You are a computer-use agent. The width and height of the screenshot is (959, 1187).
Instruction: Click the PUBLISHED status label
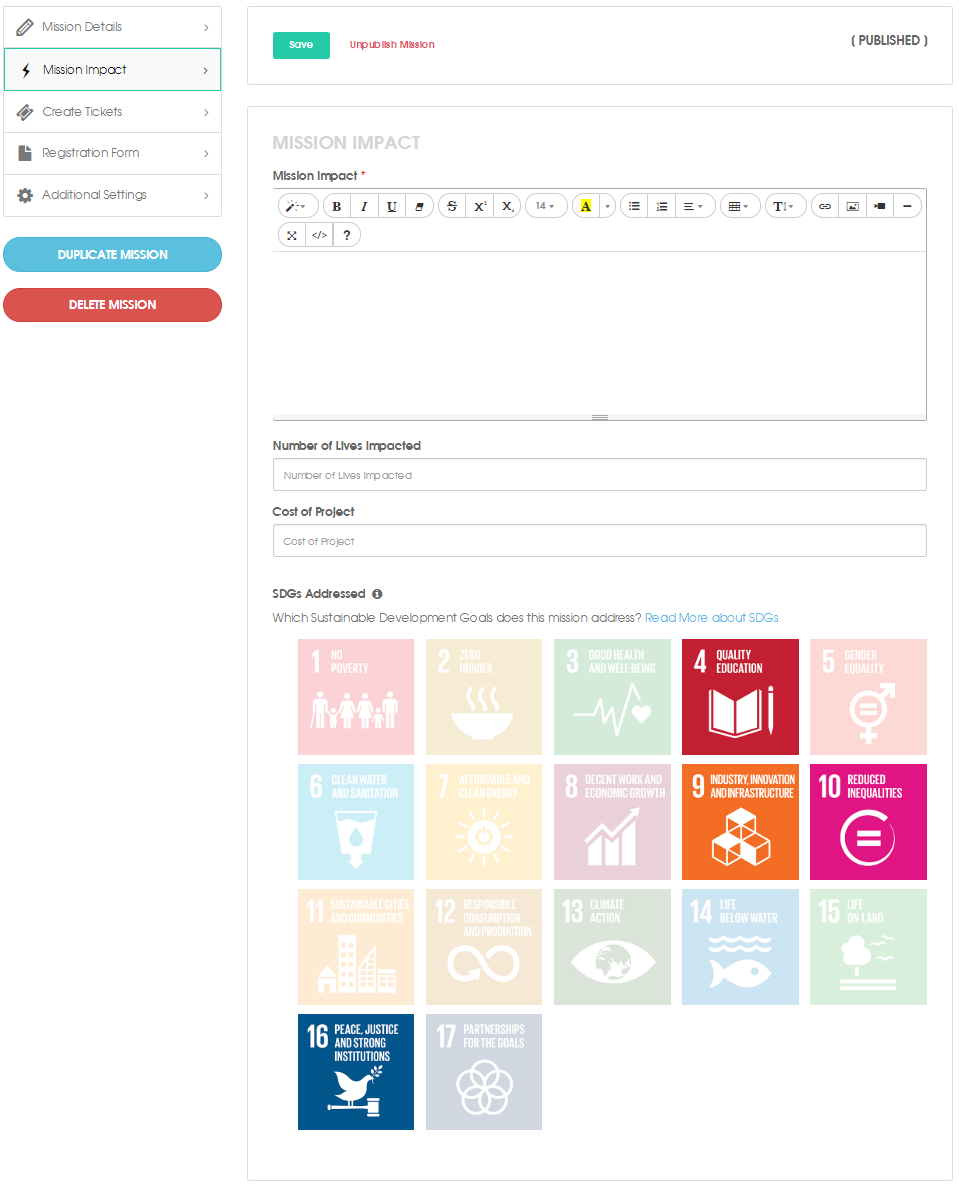pos(889,41)
